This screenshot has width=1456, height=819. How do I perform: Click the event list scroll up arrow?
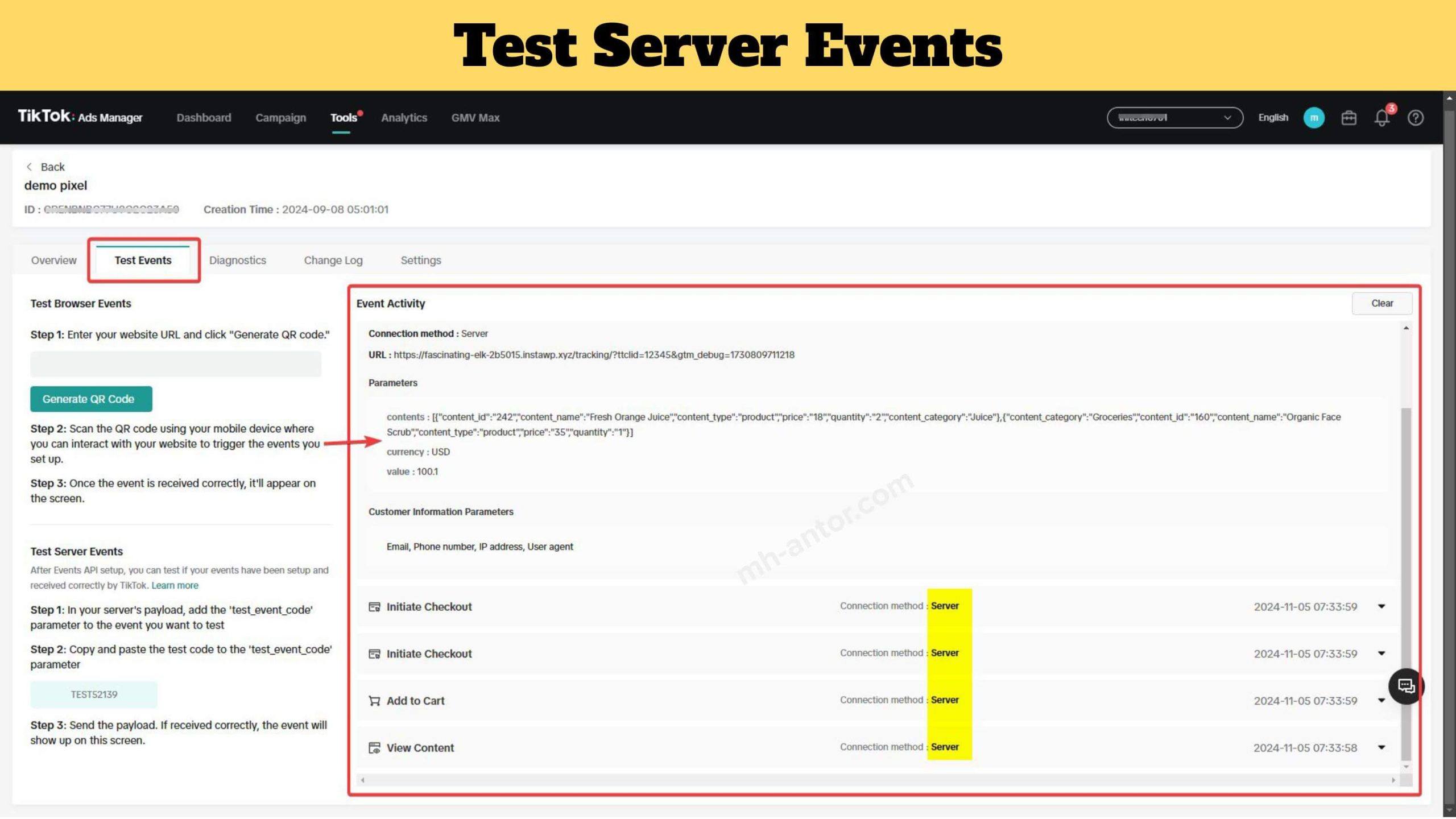tap(1406, 328)
